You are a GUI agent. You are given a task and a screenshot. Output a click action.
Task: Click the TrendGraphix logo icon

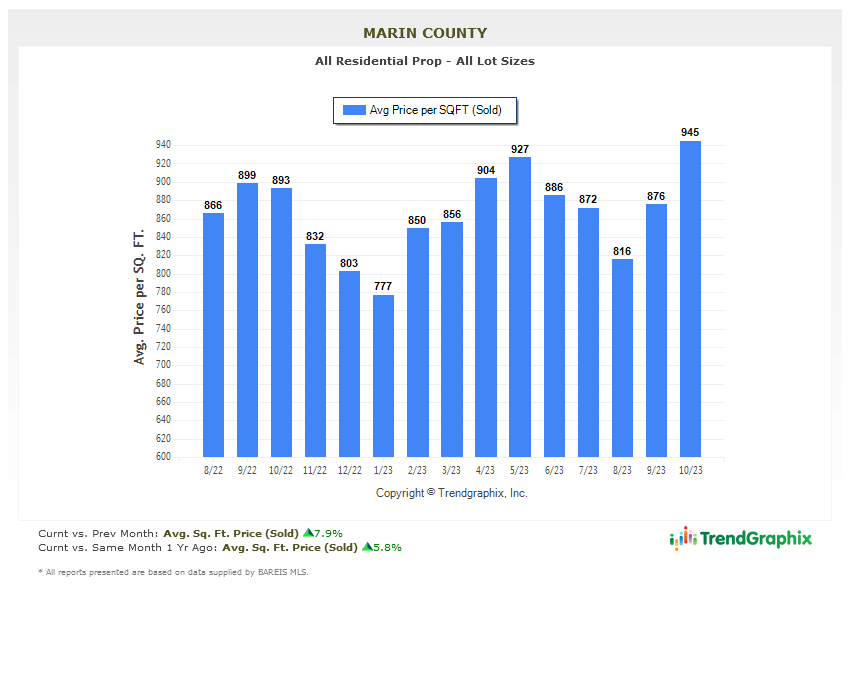click(x=683, y=538)
